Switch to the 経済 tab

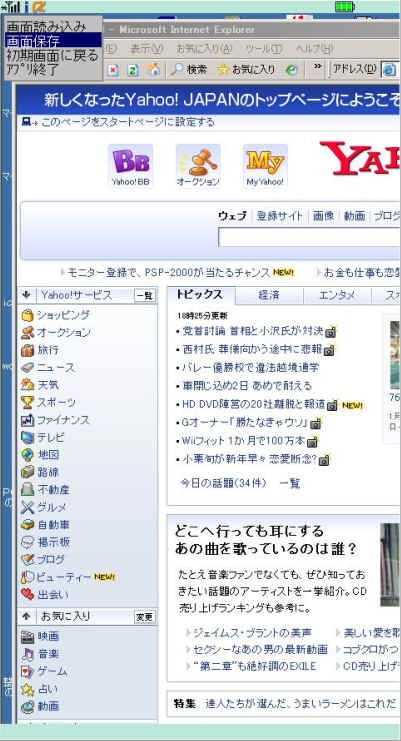tap(269, 296)
